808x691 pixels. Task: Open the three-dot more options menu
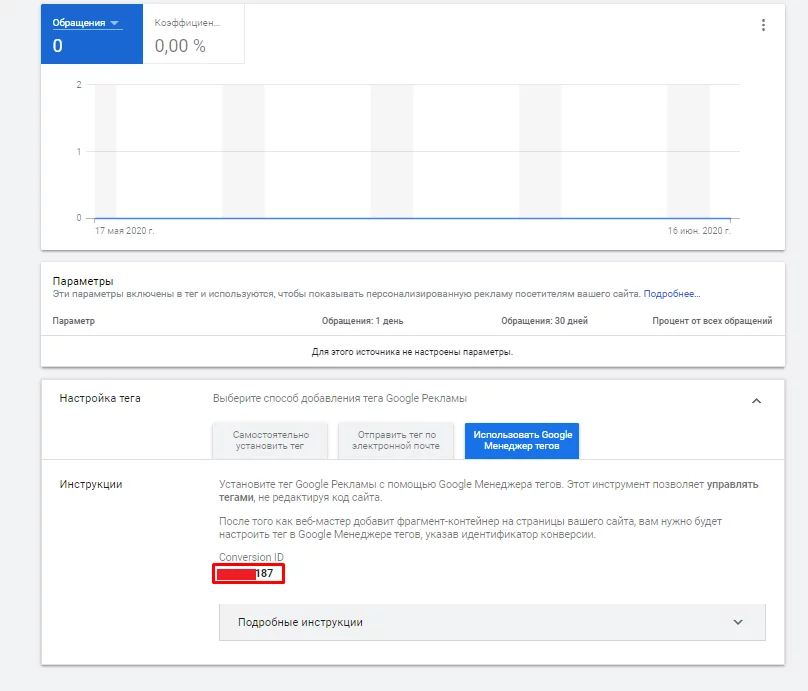(x=763, y=25)
